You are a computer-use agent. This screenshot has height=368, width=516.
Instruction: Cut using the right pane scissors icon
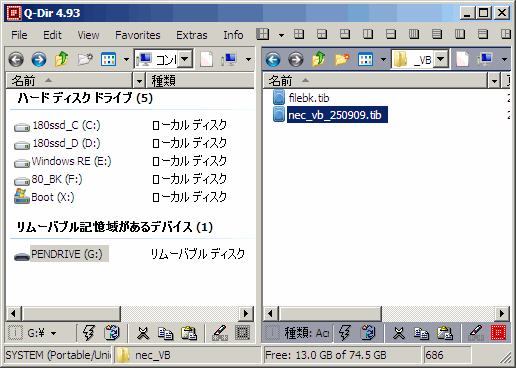399,333
